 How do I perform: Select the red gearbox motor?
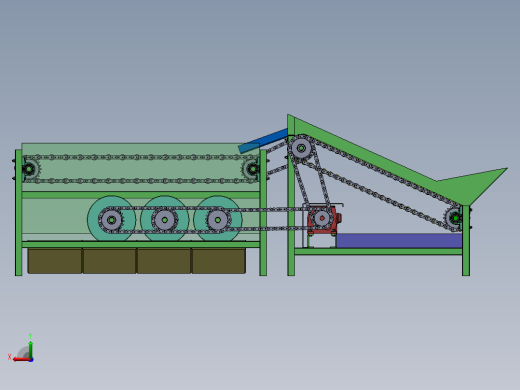(323, 219)
